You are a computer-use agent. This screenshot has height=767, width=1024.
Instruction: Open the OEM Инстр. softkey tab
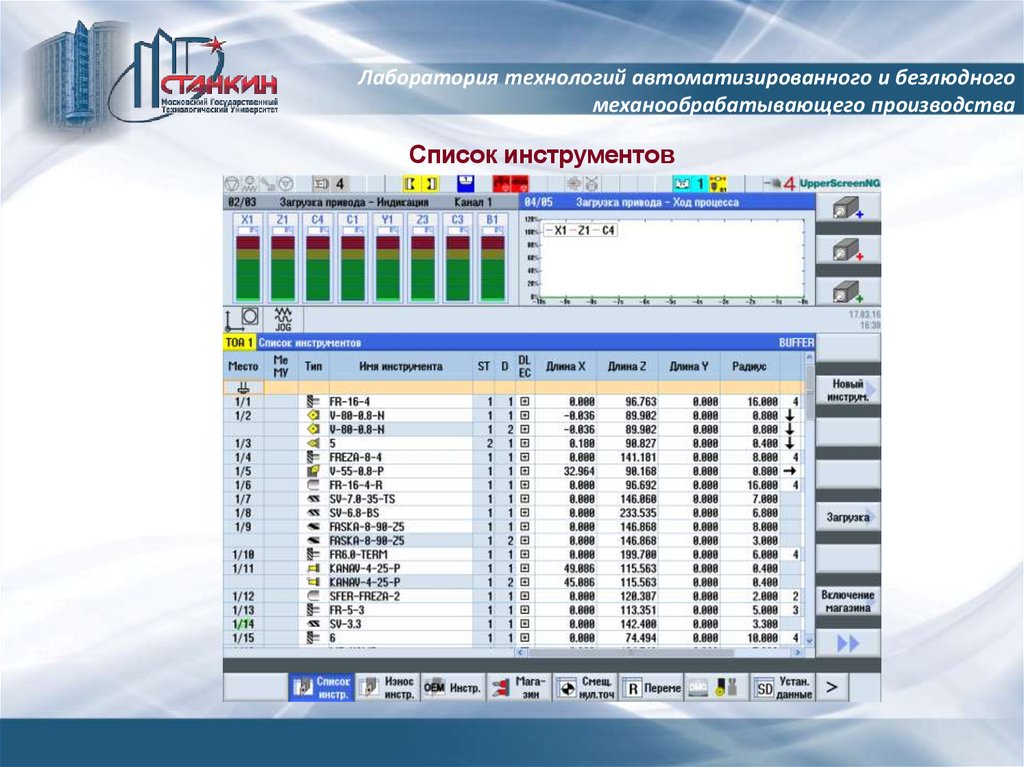pyautogui.click(x=453, y=687)
